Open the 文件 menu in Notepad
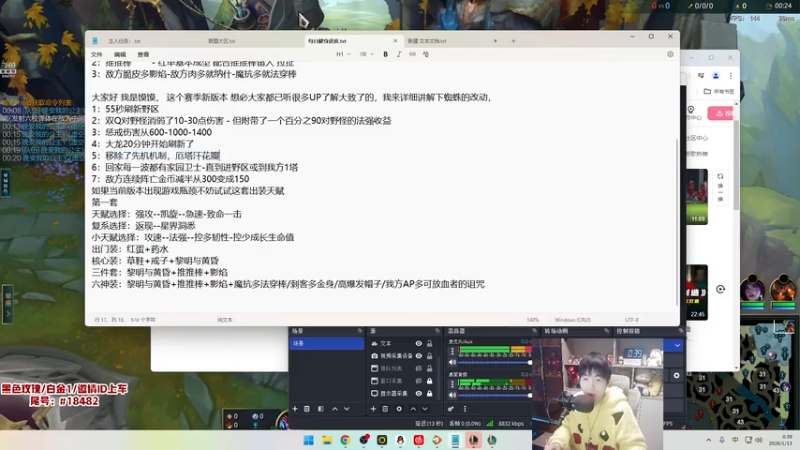The width and height of the screenshot is (800, 450). (97, 55)
